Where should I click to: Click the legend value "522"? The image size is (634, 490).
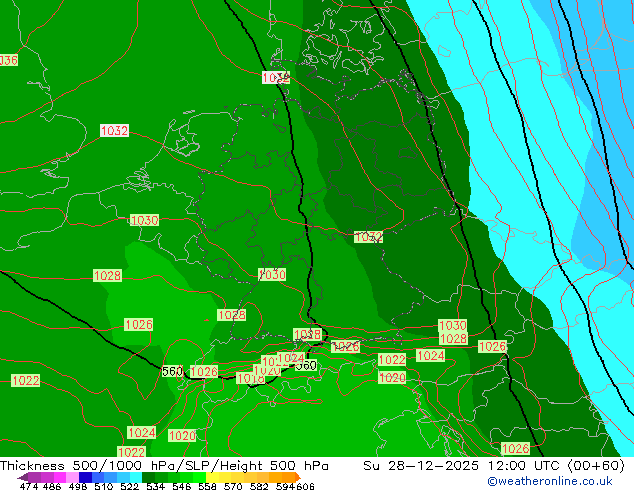[x=129, y=486]
